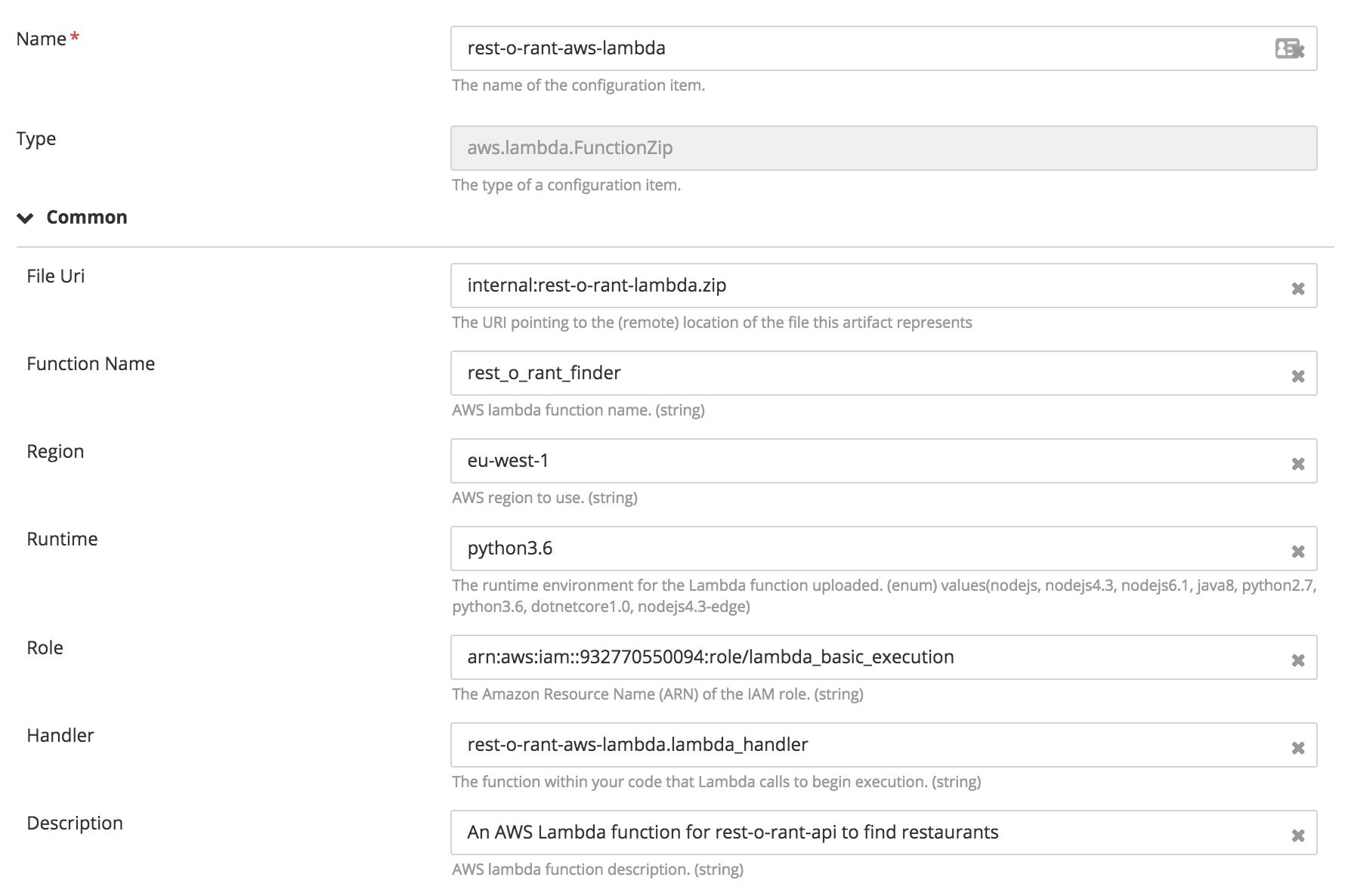Clear the File Uri field value
The height and width of the screenshot is (896, 1345).
coord(1297,289)
